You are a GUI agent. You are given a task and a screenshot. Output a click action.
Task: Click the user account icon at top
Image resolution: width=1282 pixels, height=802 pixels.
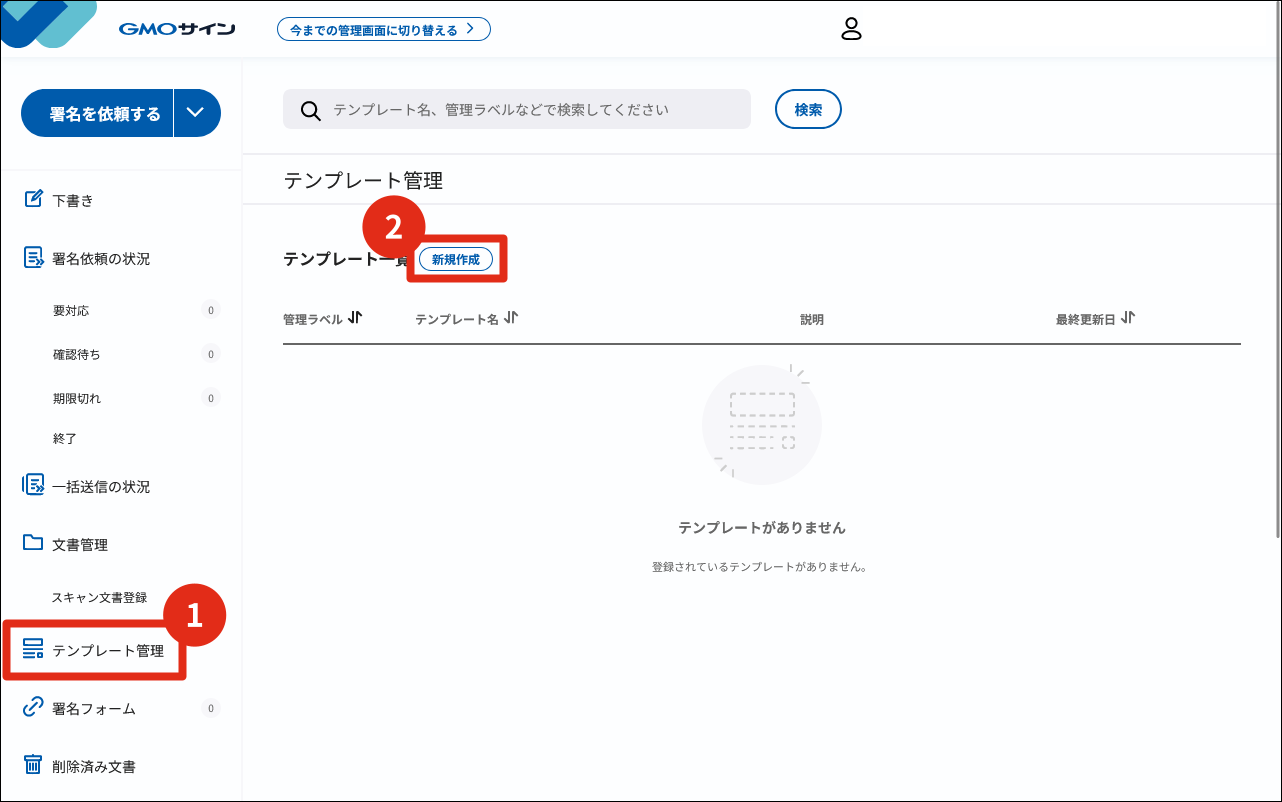852,29
